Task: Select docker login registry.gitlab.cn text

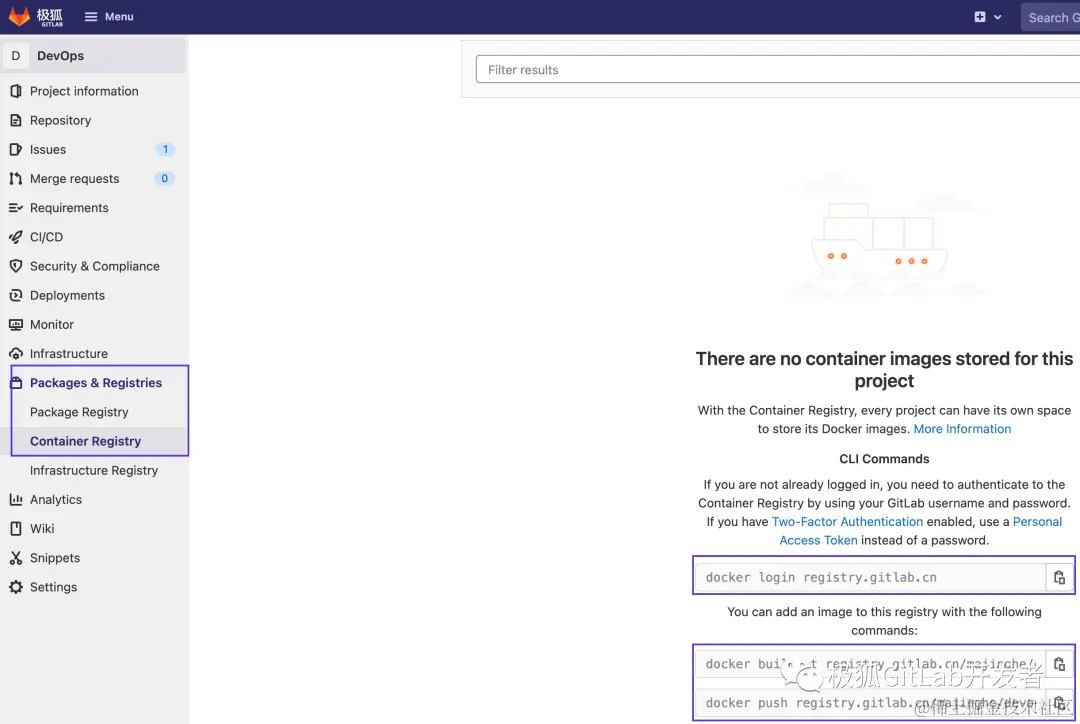Action: coord(821,577)
